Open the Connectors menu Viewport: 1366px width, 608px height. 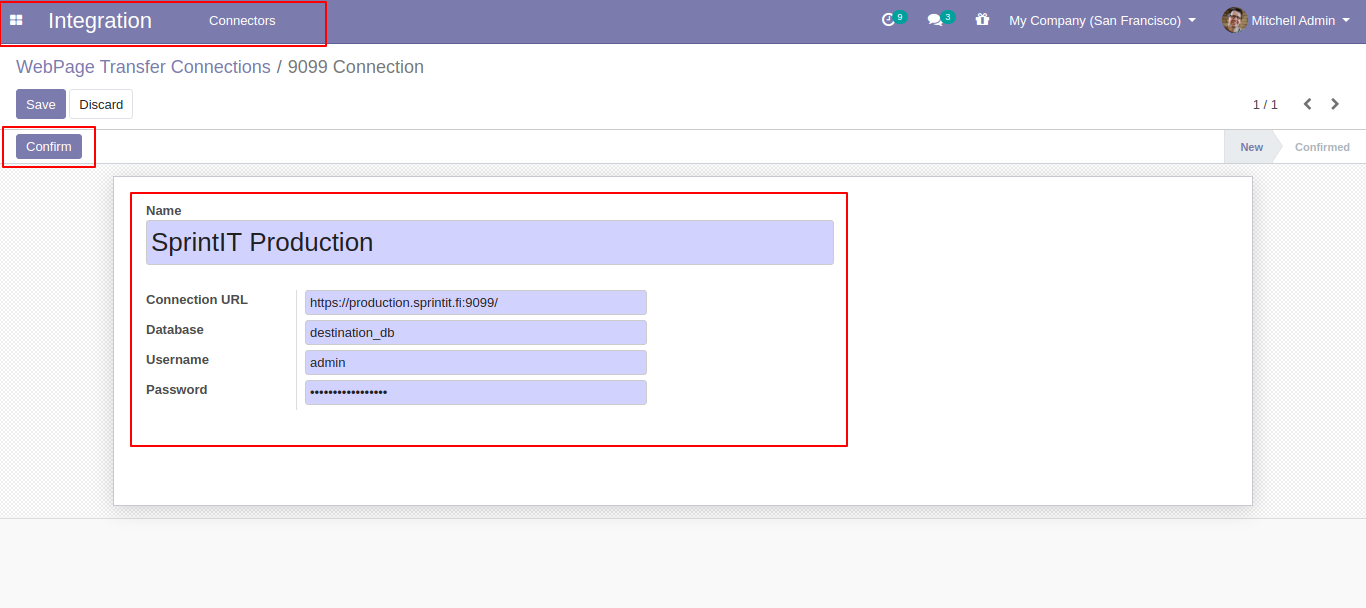[241, 19]
